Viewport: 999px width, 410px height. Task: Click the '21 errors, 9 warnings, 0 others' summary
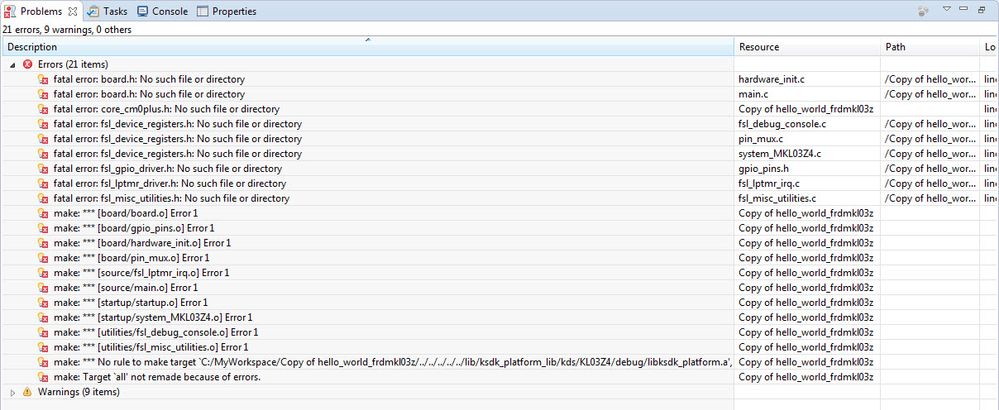point(67,29)
